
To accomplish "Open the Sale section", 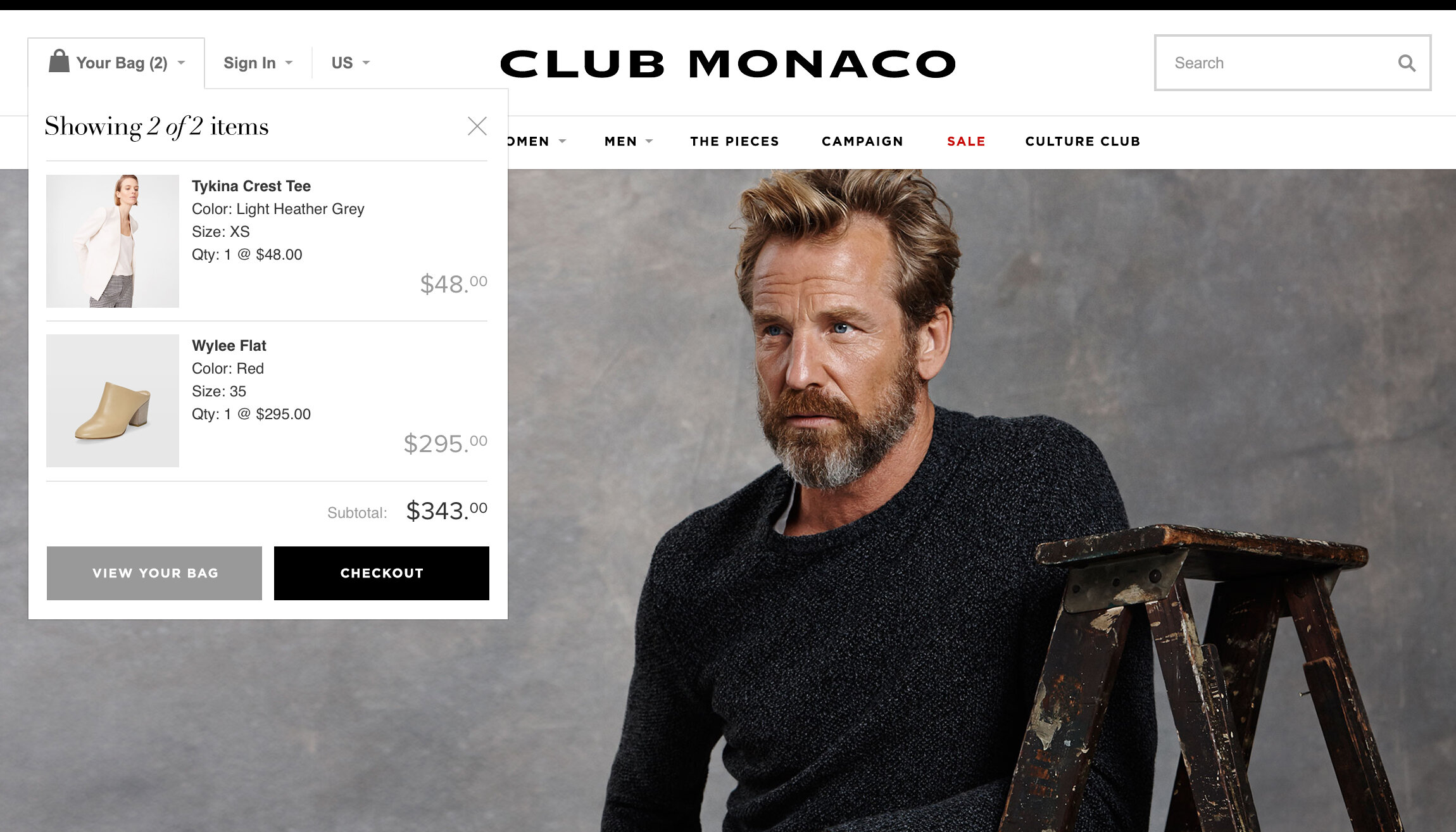I will click(966, 141).
